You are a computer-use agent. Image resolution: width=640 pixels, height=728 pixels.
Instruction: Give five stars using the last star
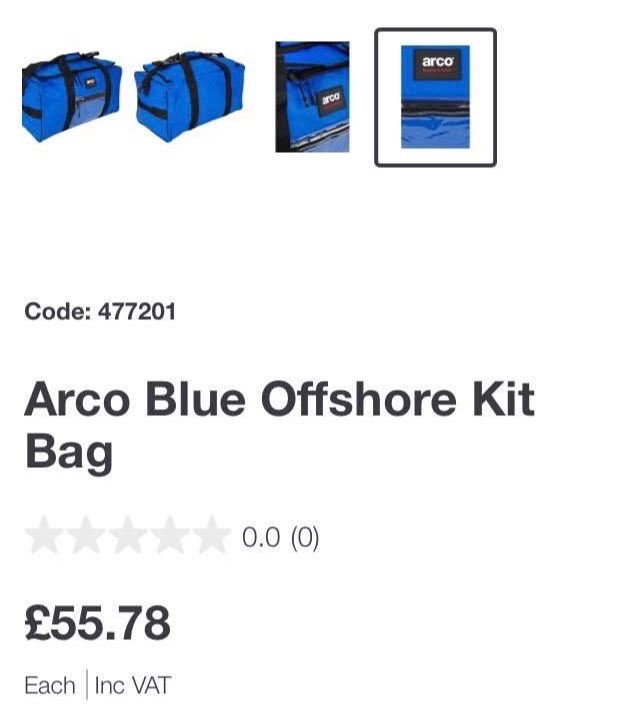tap(211, 535)
